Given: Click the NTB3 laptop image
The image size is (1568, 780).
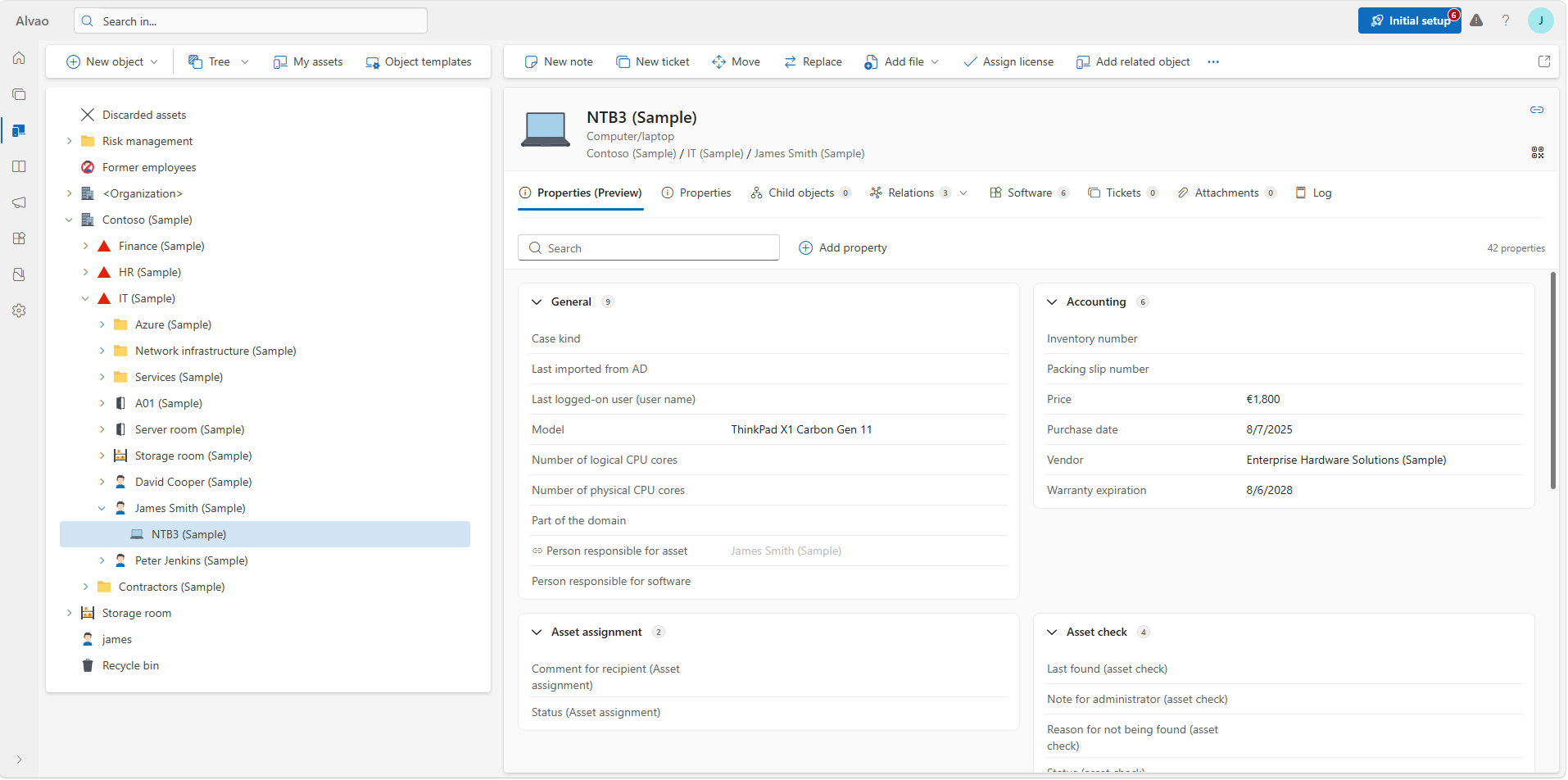Looking at the screenshot, I should pos(546,129).
